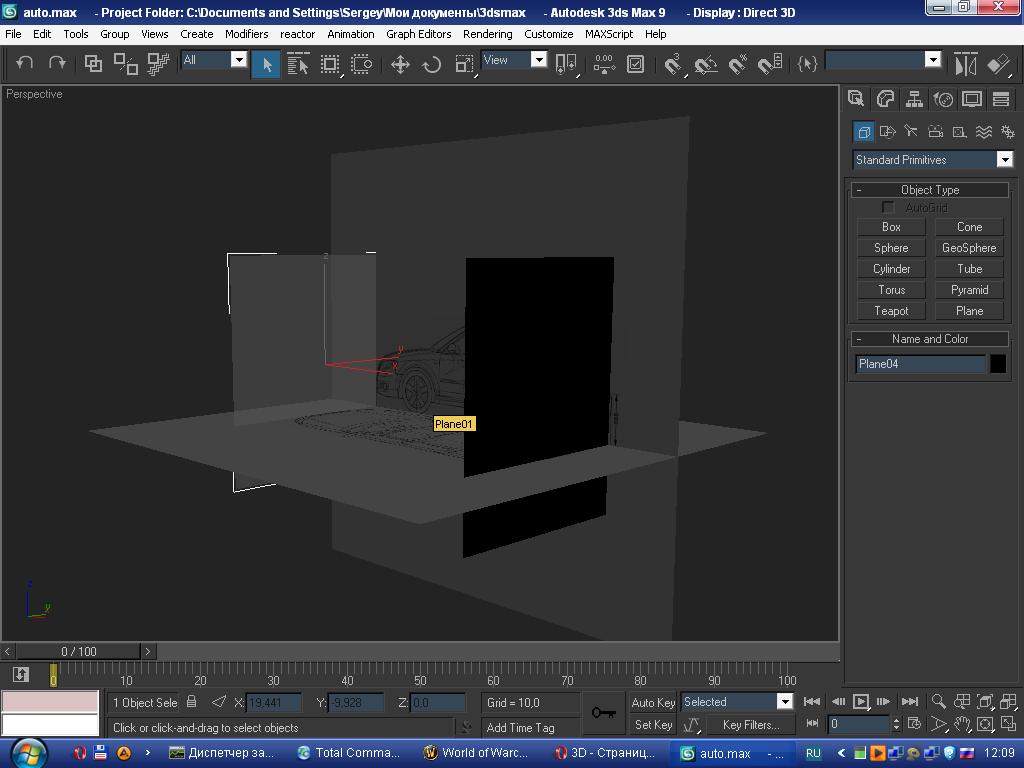Image resolution: width=1024 pixels, height=768 pixels.
Task: Click the black object color swatch
Action: 997,364
